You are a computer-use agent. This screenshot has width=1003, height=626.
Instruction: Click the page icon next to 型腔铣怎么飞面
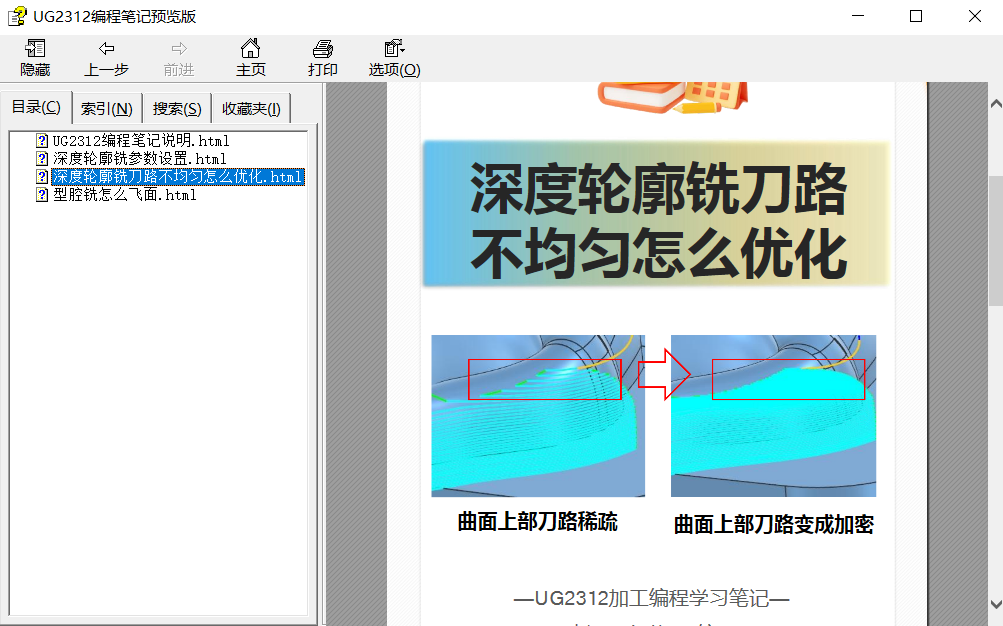click(40, 194)
